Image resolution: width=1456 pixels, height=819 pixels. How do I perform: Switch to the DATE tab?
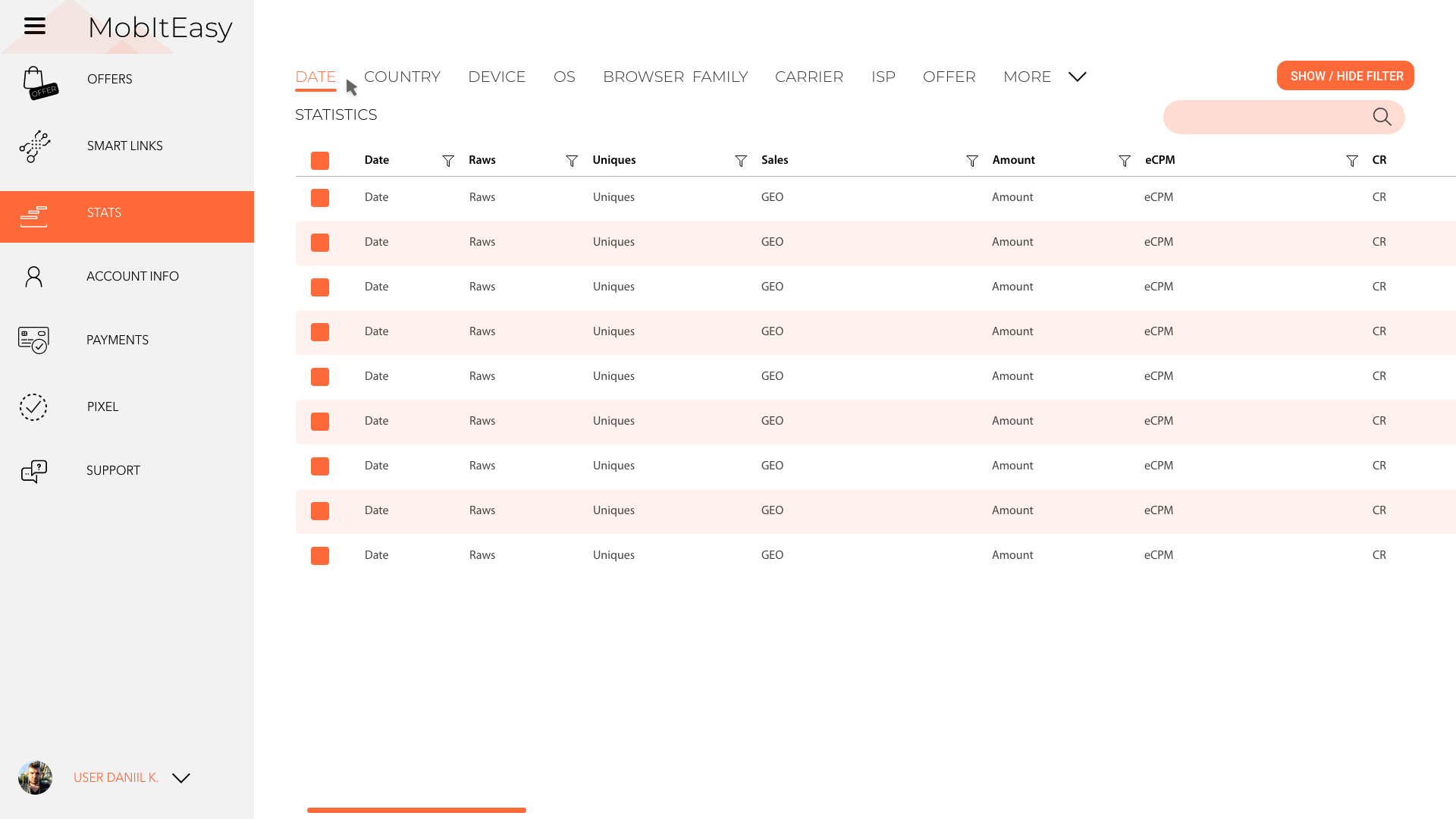click(x=315, y=77)
